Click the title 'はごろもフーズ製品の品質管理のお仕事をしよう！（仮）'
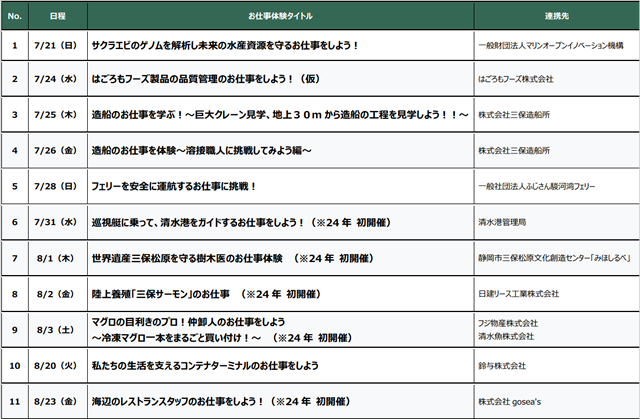The width and height of the screenshot is (640, 419). click(x=206, y=79)
